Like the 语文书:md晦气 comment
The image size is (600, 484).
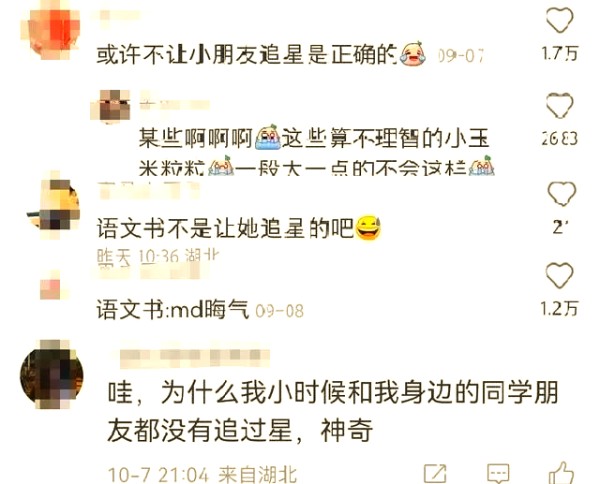click(559, 275)
